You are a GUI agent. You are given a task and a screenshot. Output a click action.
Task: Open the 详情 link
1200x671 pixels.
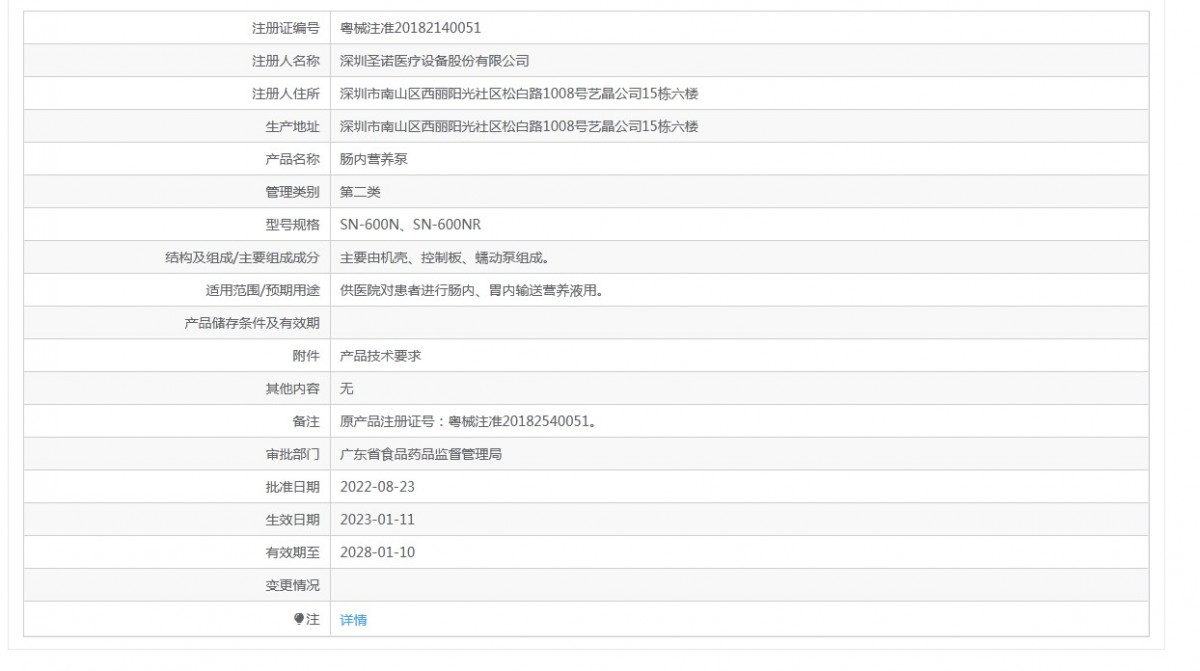353,620
